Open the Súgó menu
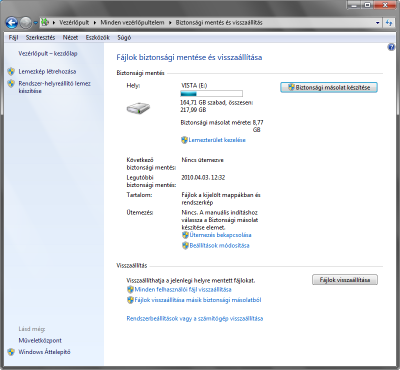Viewport: 400px width, 370px height. click(x=124, y=38)
